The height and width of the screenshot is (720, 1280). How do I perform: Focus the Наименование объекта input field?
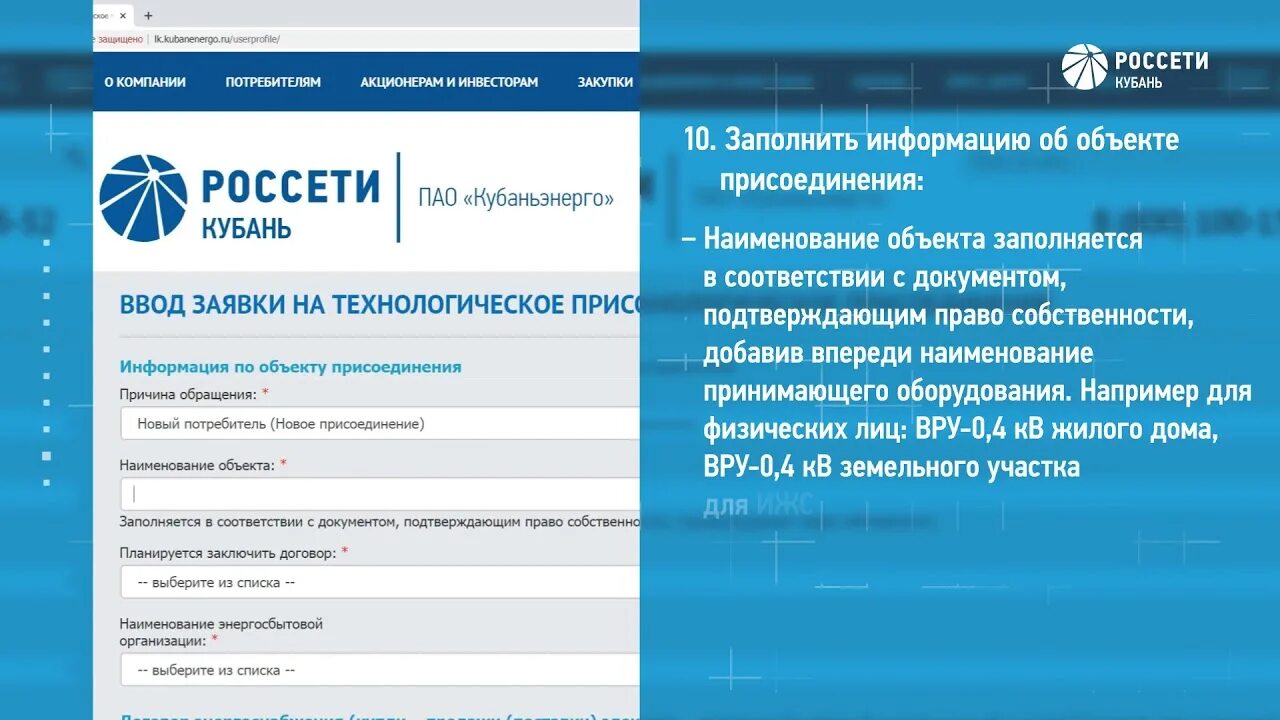click(x=379, y=494)
